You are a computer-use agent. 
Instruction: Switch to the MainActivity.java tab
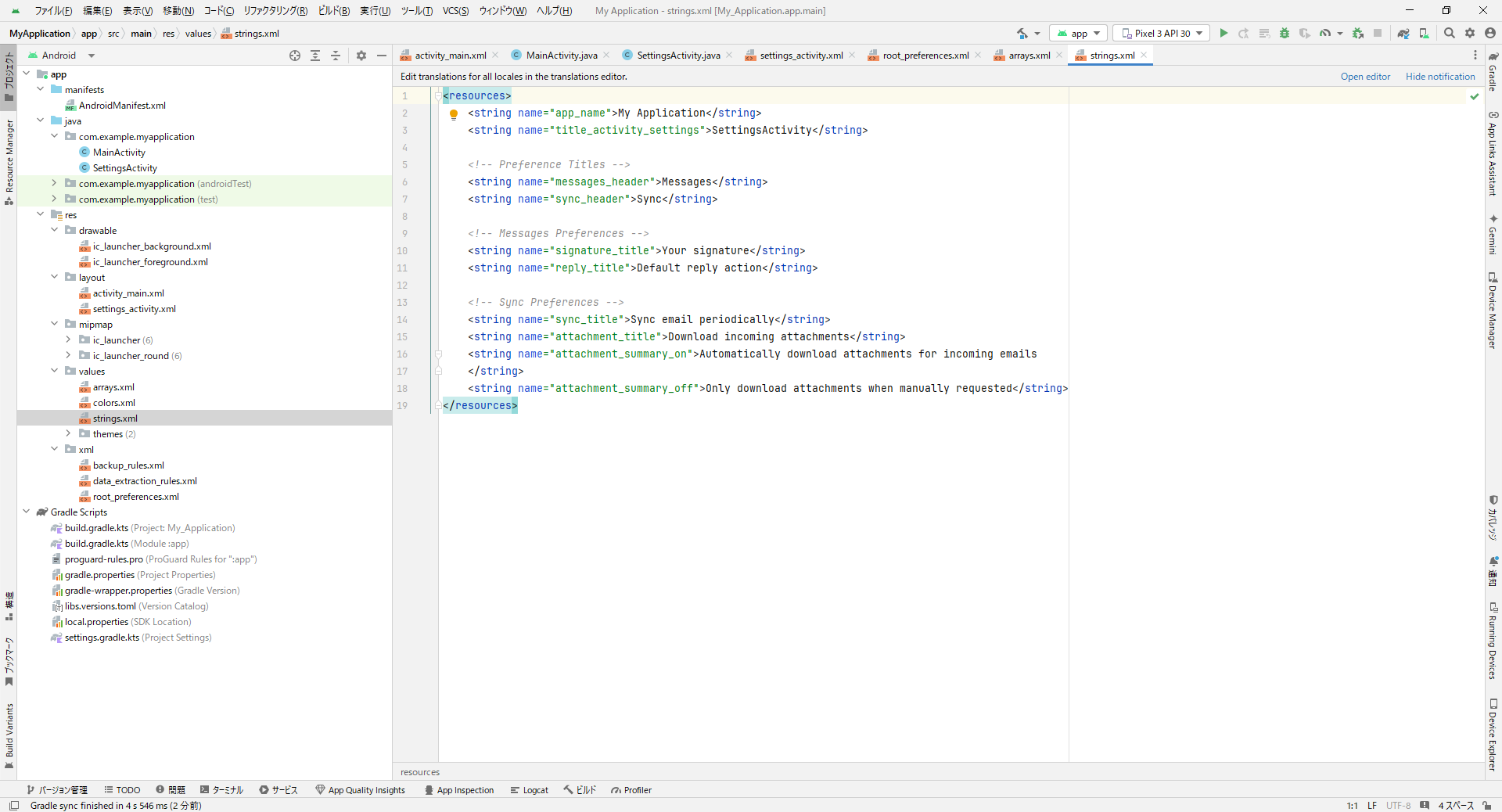pos(561,56)
